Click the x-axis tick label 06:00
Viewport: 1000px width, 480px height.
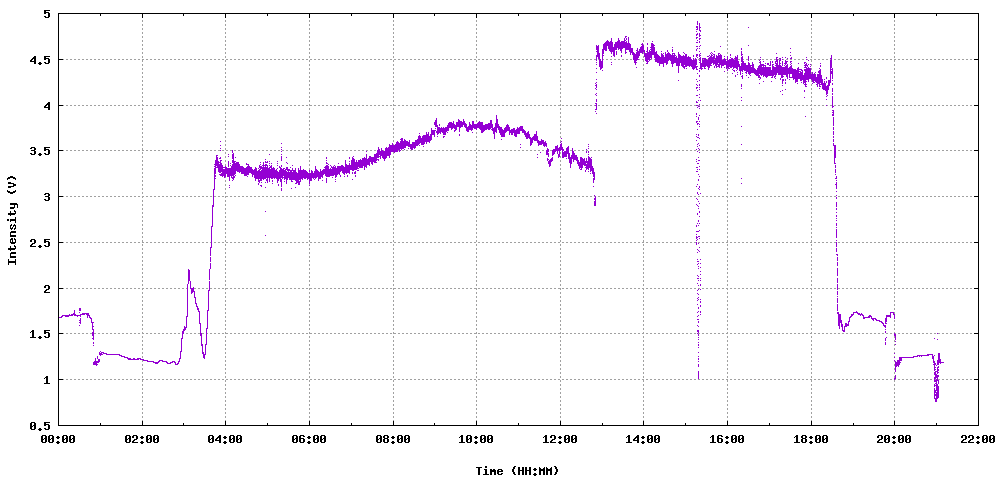click(x=309, y=439)
